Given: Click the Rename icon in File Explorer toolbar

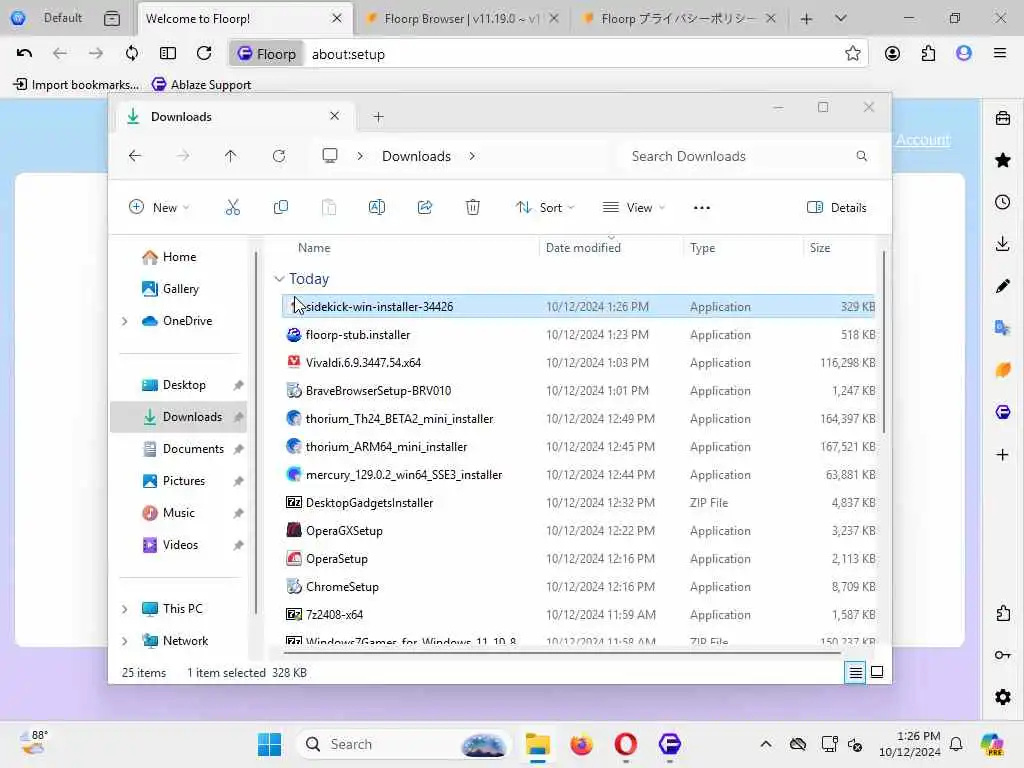Looking at the screenshot, I should coord(377,208).
